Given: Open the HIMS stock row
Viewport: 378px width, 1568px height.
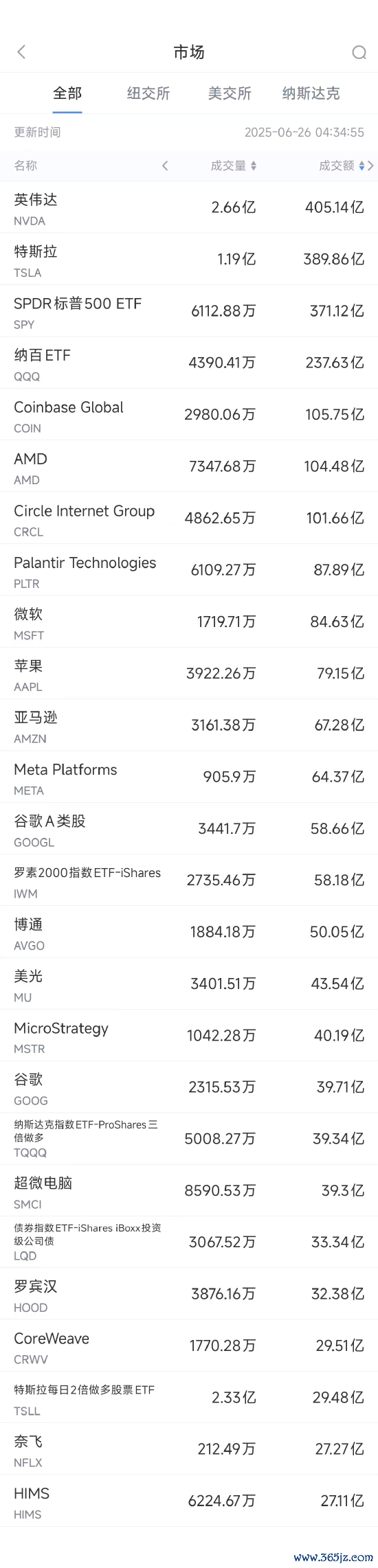Looking at the screenshot, I should (x=189, y=1501).
